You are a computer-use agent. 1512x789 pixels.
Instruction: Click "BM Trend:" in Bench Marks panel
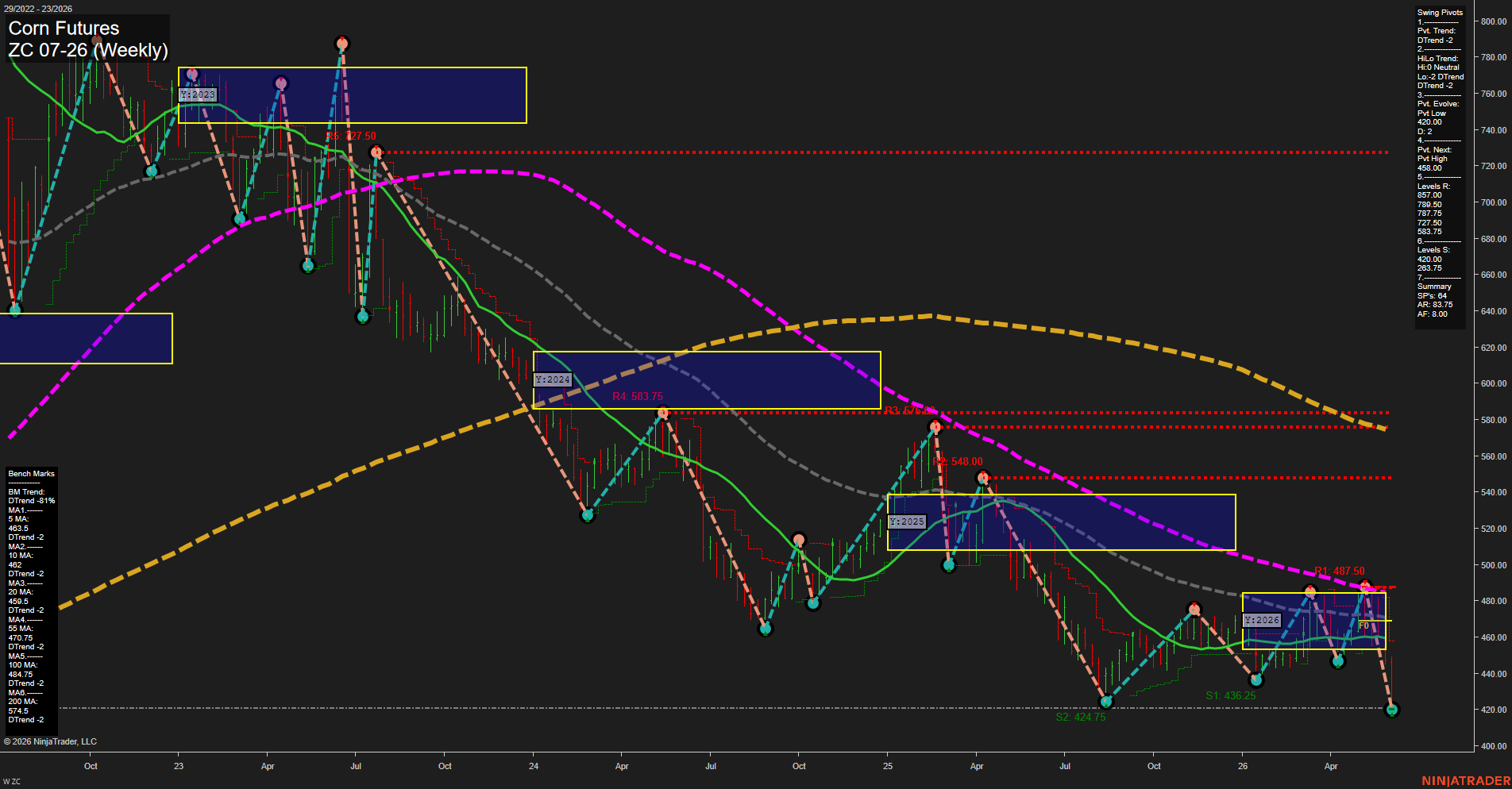(26, 492)
